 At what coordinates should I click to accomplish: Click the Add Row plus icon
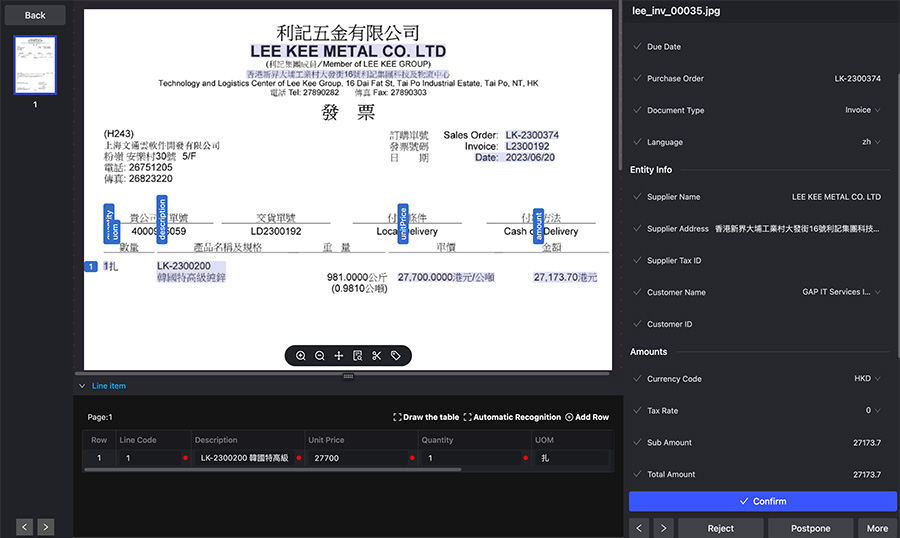click(x=569, y=417)
